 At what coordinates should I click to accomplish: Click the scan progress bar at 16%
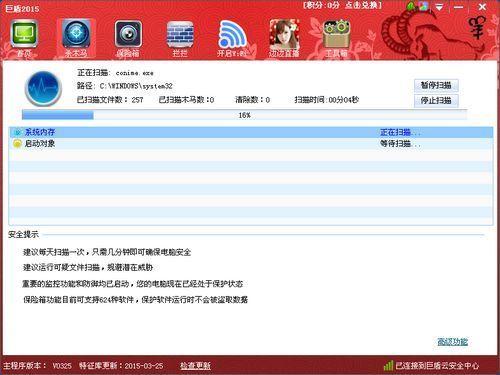click(x=244, y=115)
